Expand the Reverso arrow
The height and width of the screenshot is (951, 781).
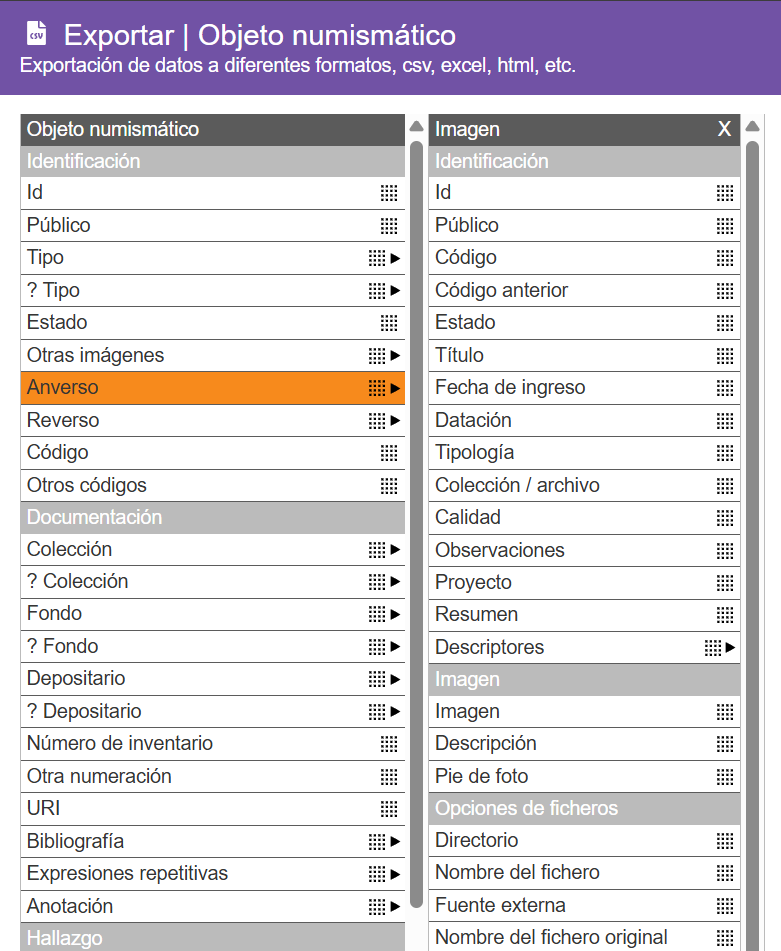(395, 421)
